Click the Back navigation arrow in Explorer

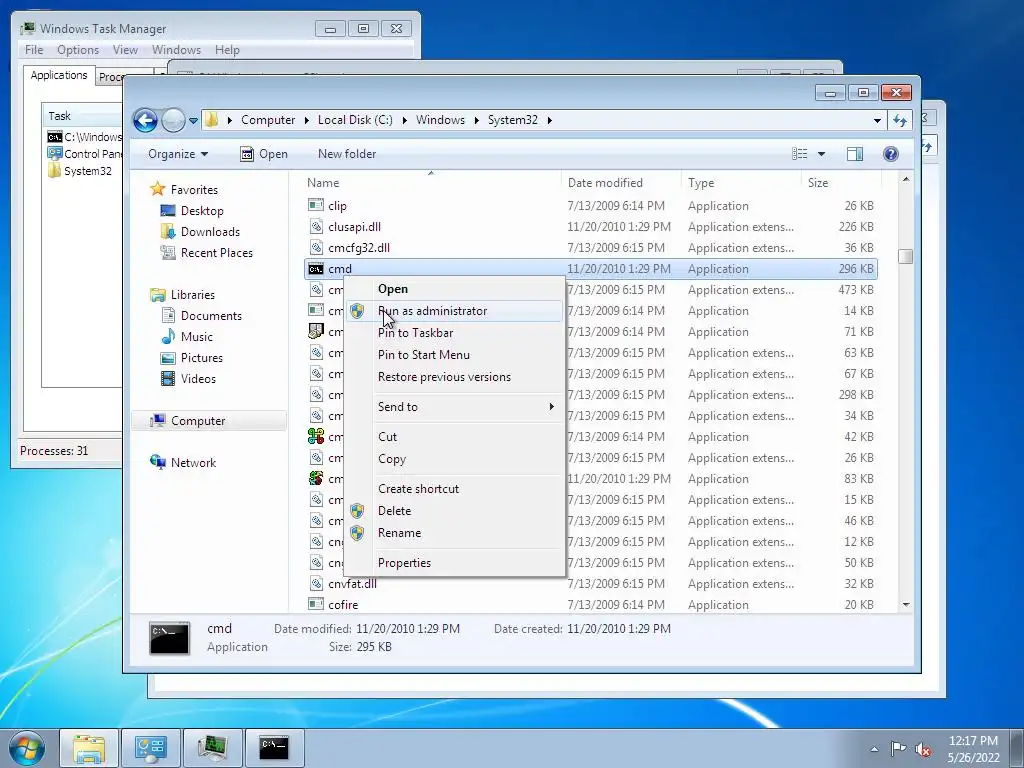click(x=145, y=120)
